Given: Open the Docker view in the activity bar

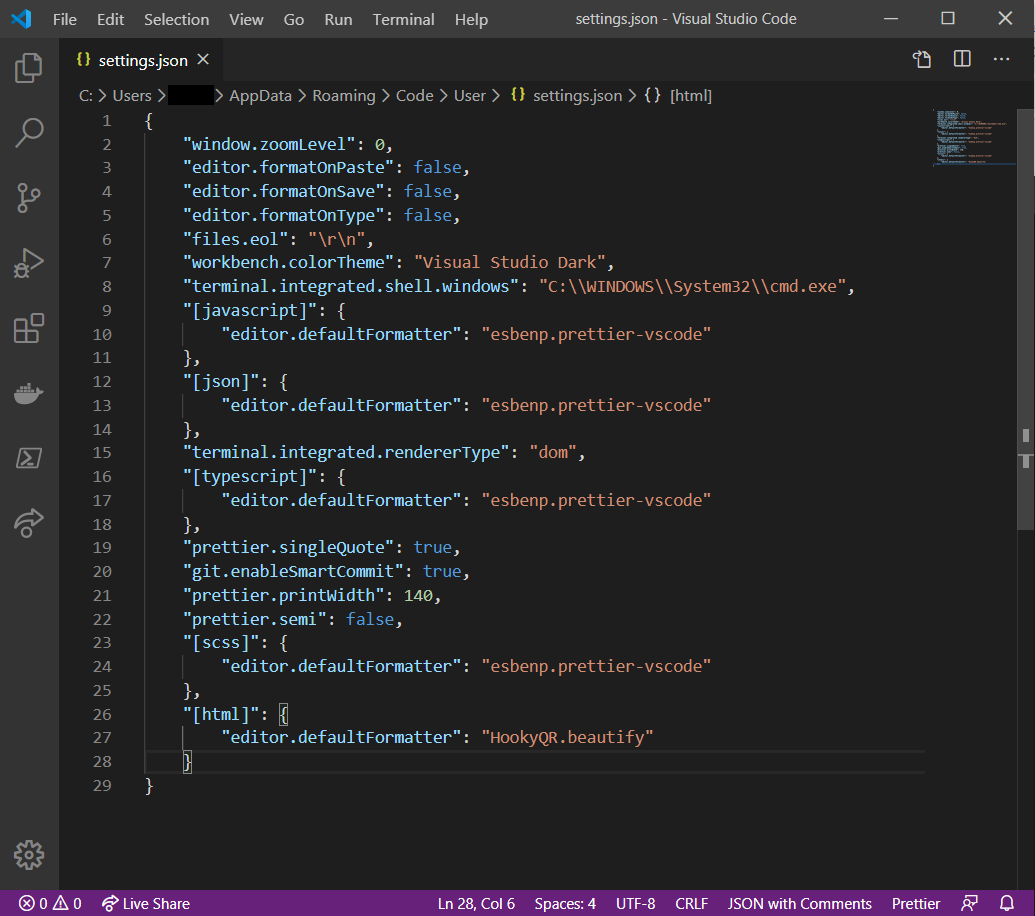Looking at the screenshot, I should point(28,392).
